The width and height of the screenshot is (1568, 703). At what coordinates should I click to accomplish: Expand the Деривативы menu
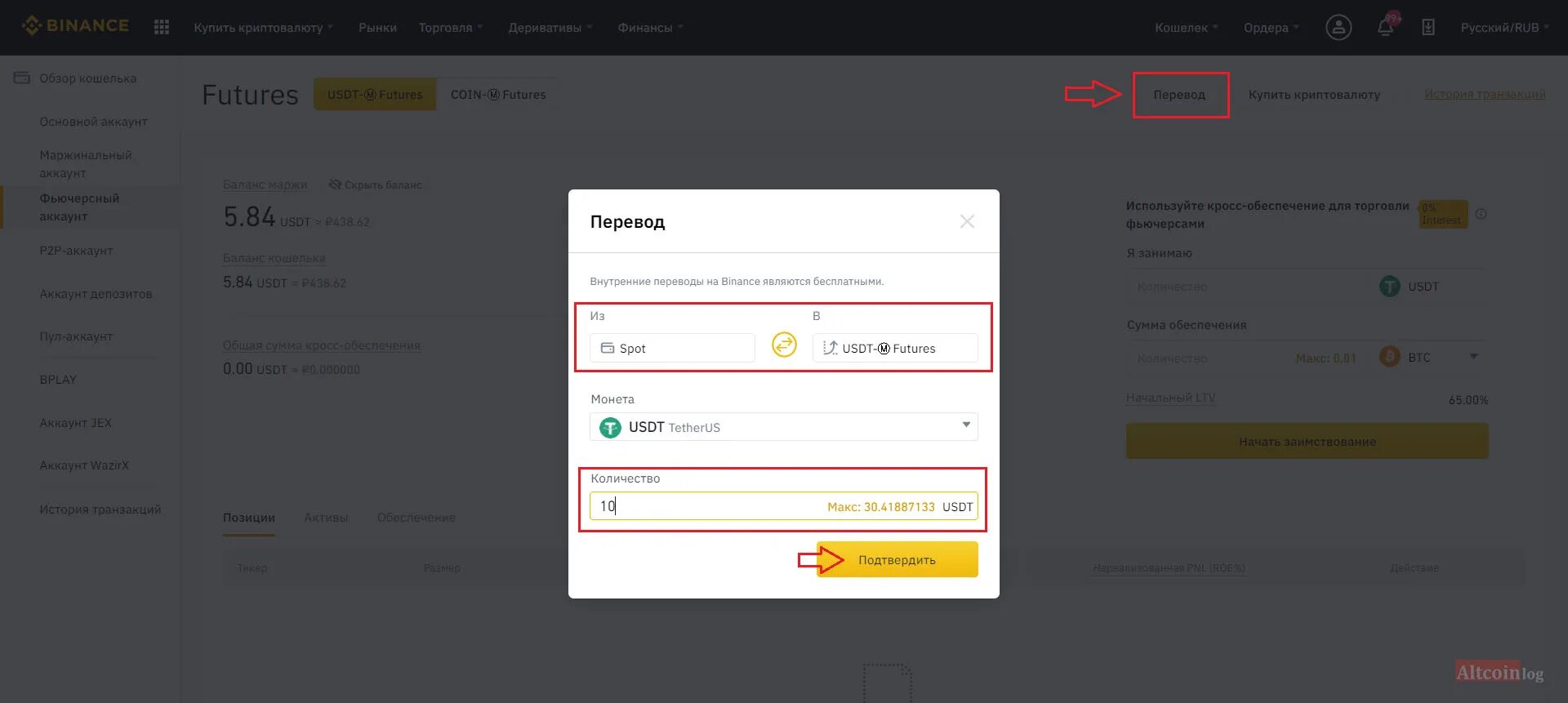[x=550, y=27]
